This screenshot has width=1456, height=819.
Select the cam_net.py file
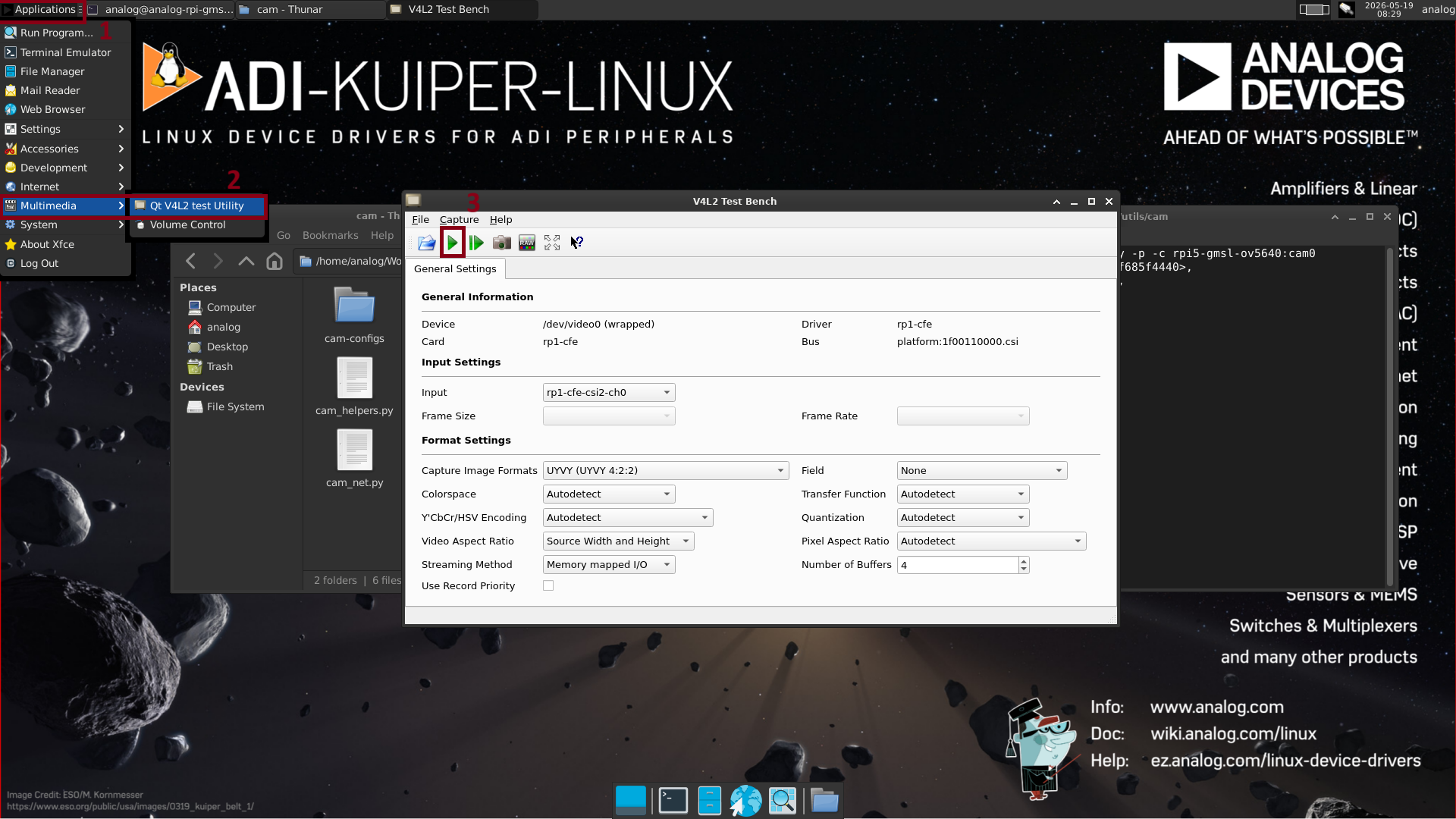pos(354,459)
